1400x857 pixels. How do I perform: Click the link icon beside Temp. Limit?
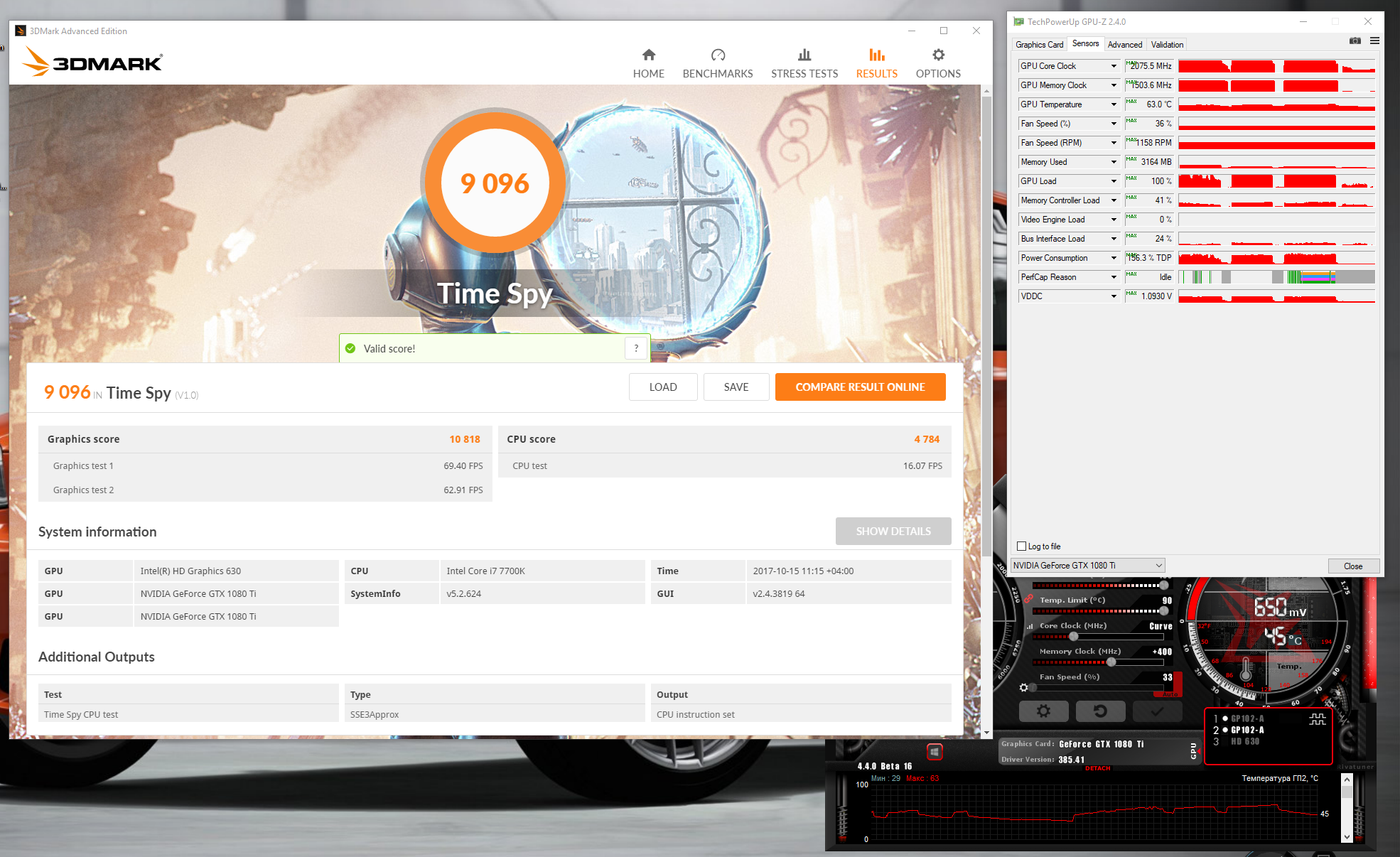[1028, 599]
